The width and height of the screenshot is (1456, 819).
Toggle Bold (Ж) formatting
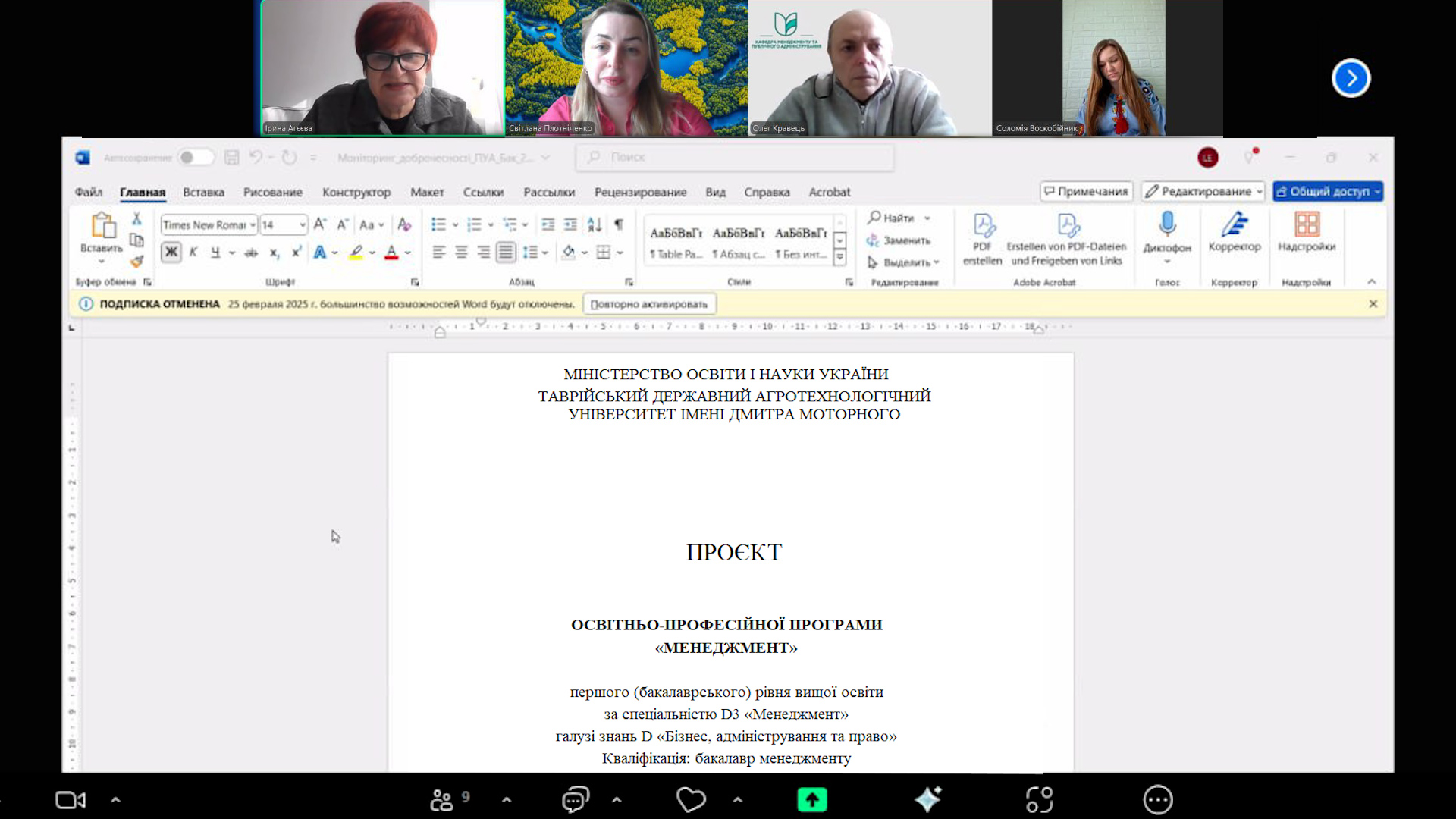pos(171,253)
